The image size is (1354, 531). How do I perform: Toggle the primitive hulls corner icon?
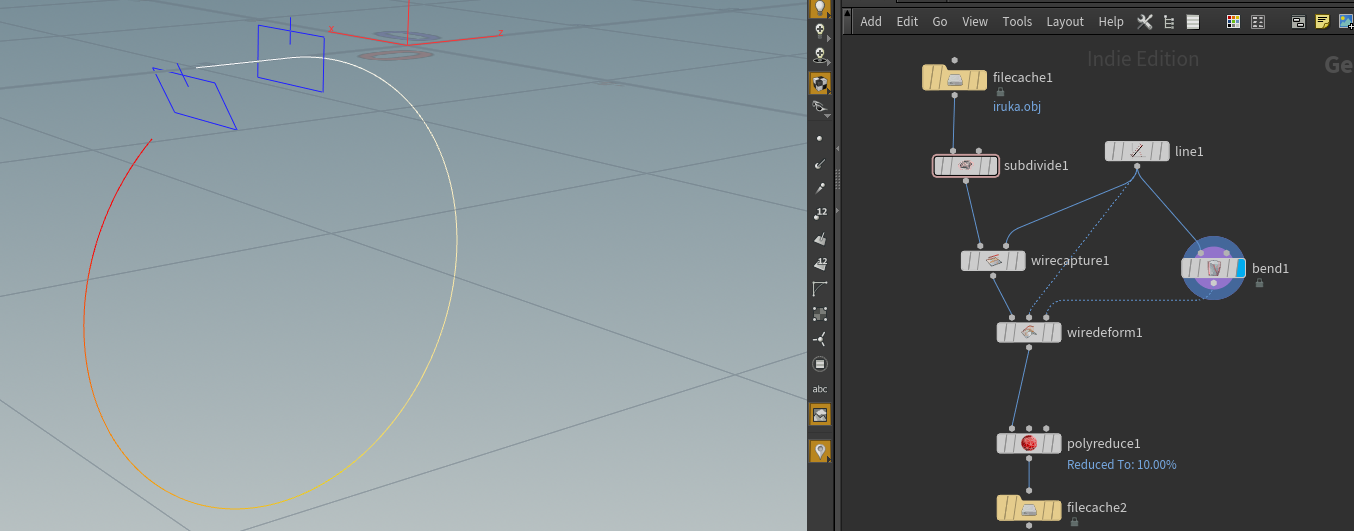pyautogui.click(x=820, y=289)
